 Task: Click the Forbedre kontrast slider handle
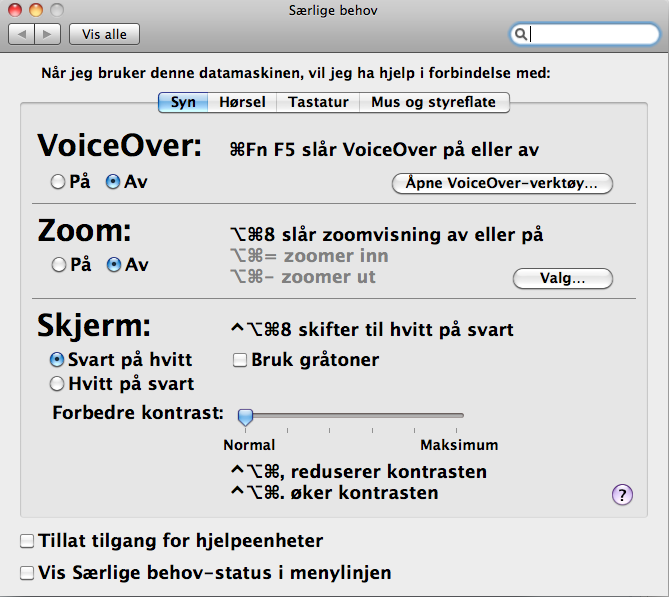245,417
